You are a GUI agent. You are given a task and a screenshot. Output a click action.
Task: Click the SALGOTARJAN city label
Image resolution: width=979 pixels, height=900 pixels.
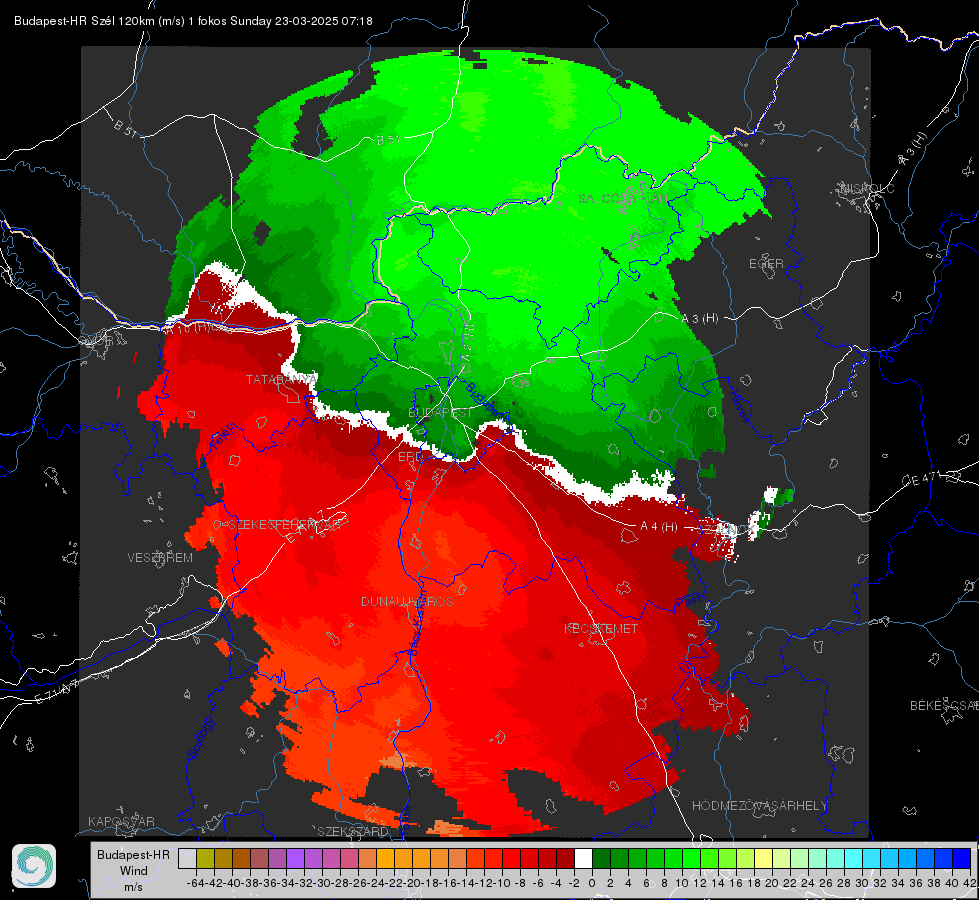point(623,199)
